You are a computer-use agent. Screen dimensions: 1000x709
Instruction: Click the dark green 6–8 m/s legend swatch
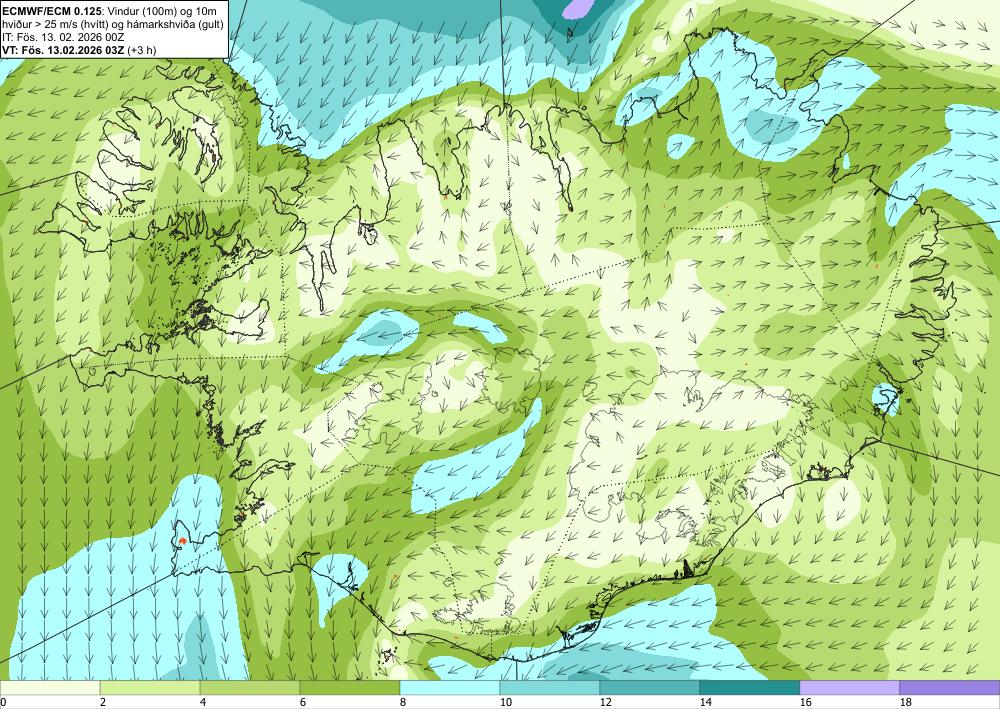[x=349, y=687]
